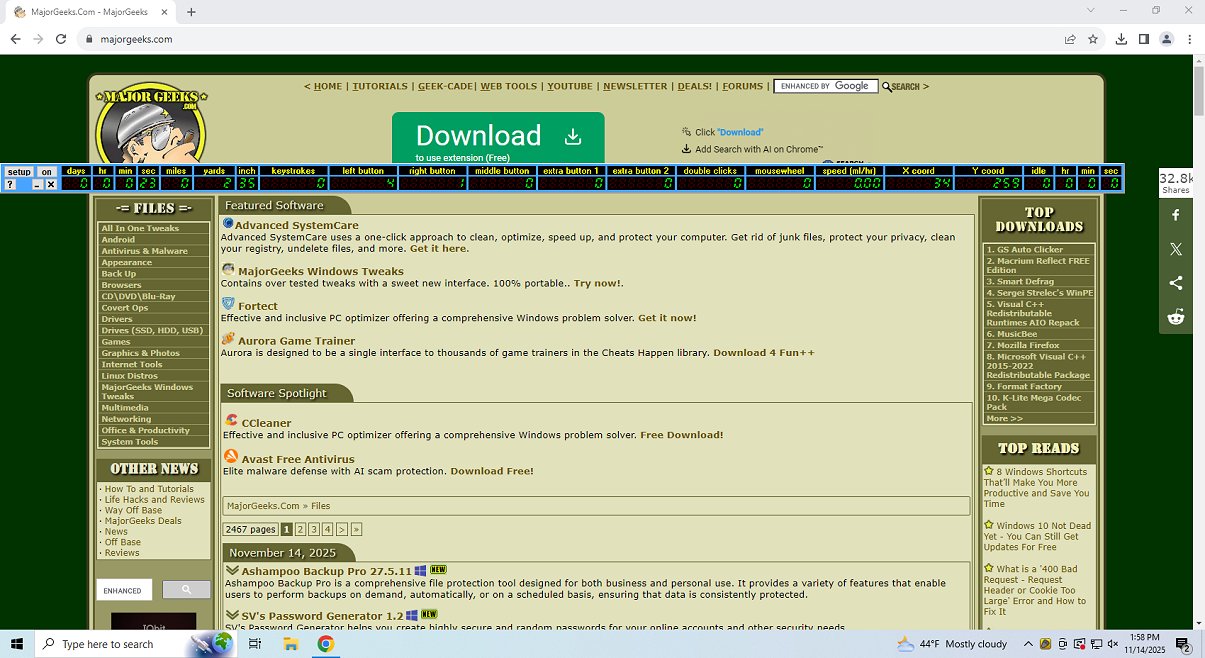Screen dimensions: 1205x658
Task: Open the HOME menu link
Action: point(328,86)
